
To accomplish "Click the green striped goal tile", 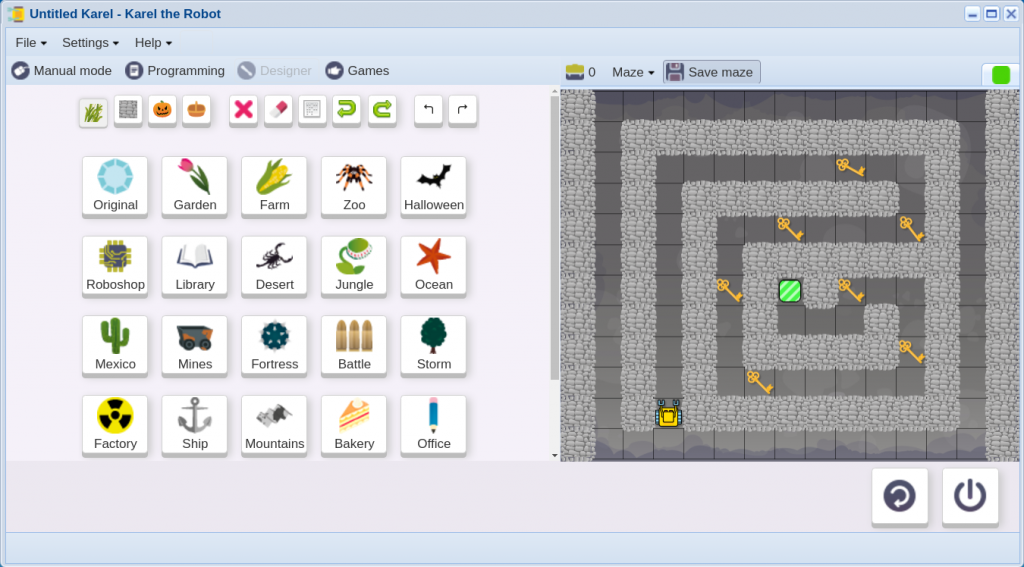I will tap(790, 291).
